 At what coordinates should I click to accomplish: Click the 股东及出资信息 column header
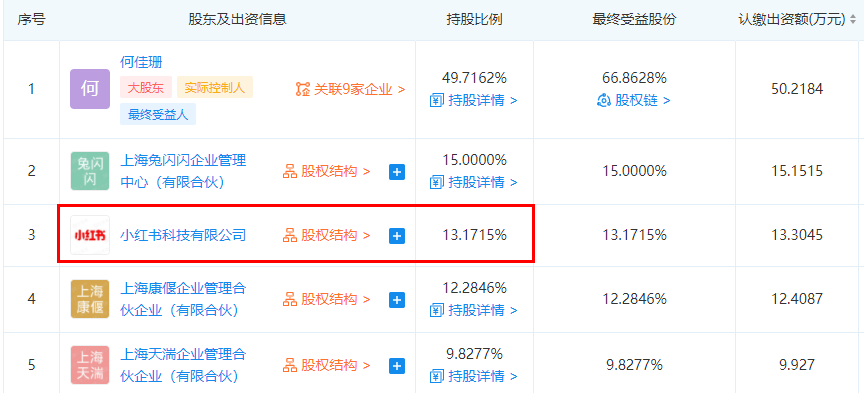point(237,20)
